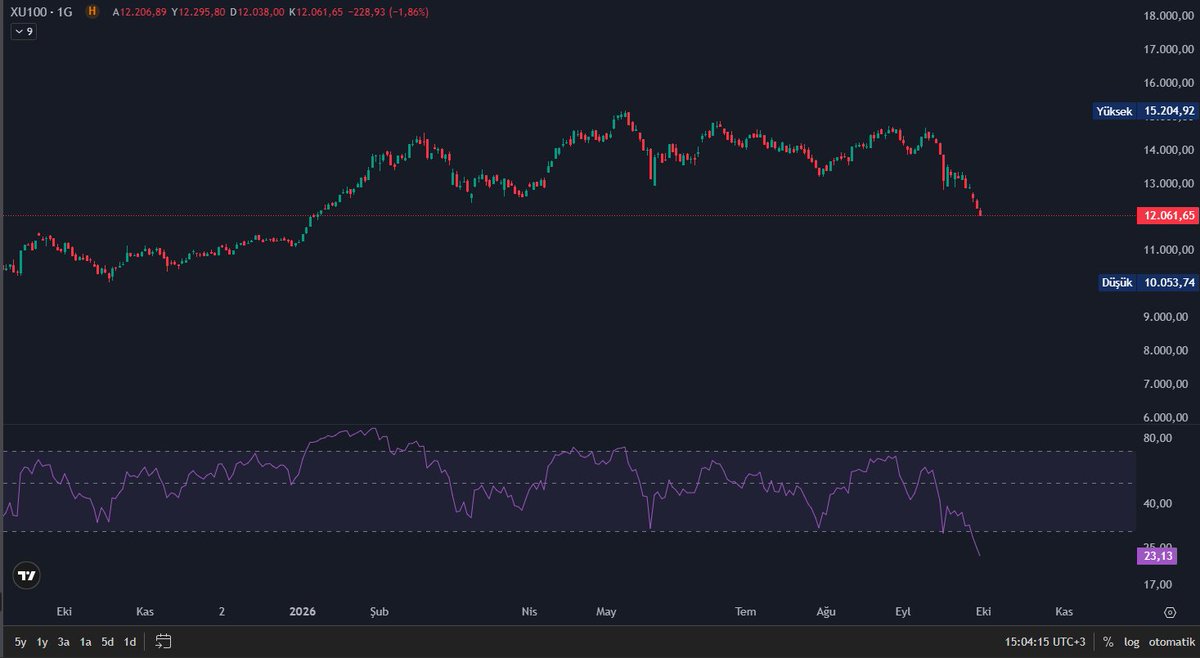Select the 1d date range
The height and width of the screenshot is (658, 1200).
[130, 641]
